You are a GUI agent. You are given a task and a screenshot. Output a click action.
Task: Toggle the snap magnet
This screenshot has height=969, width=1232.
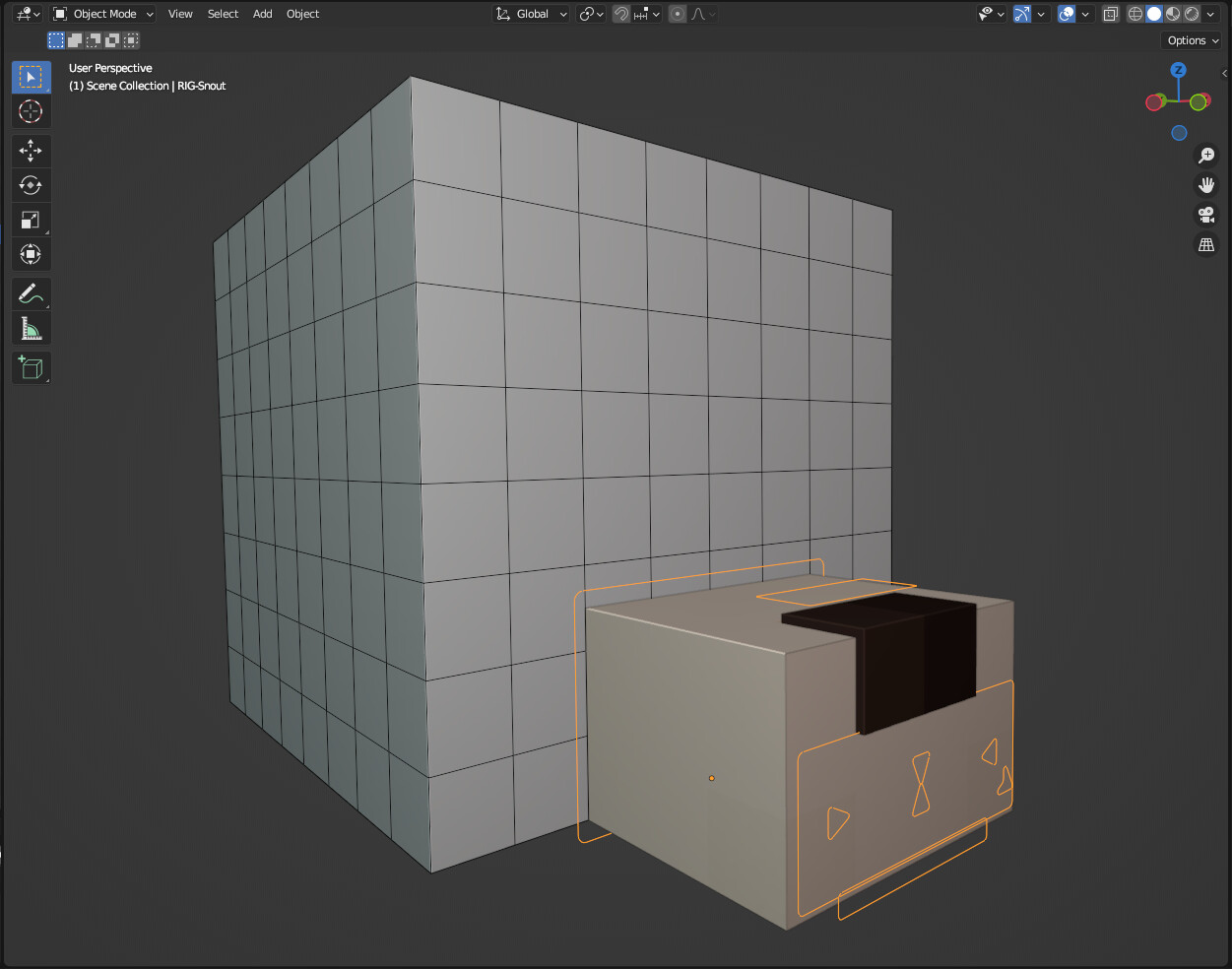[x=621, y=14]
